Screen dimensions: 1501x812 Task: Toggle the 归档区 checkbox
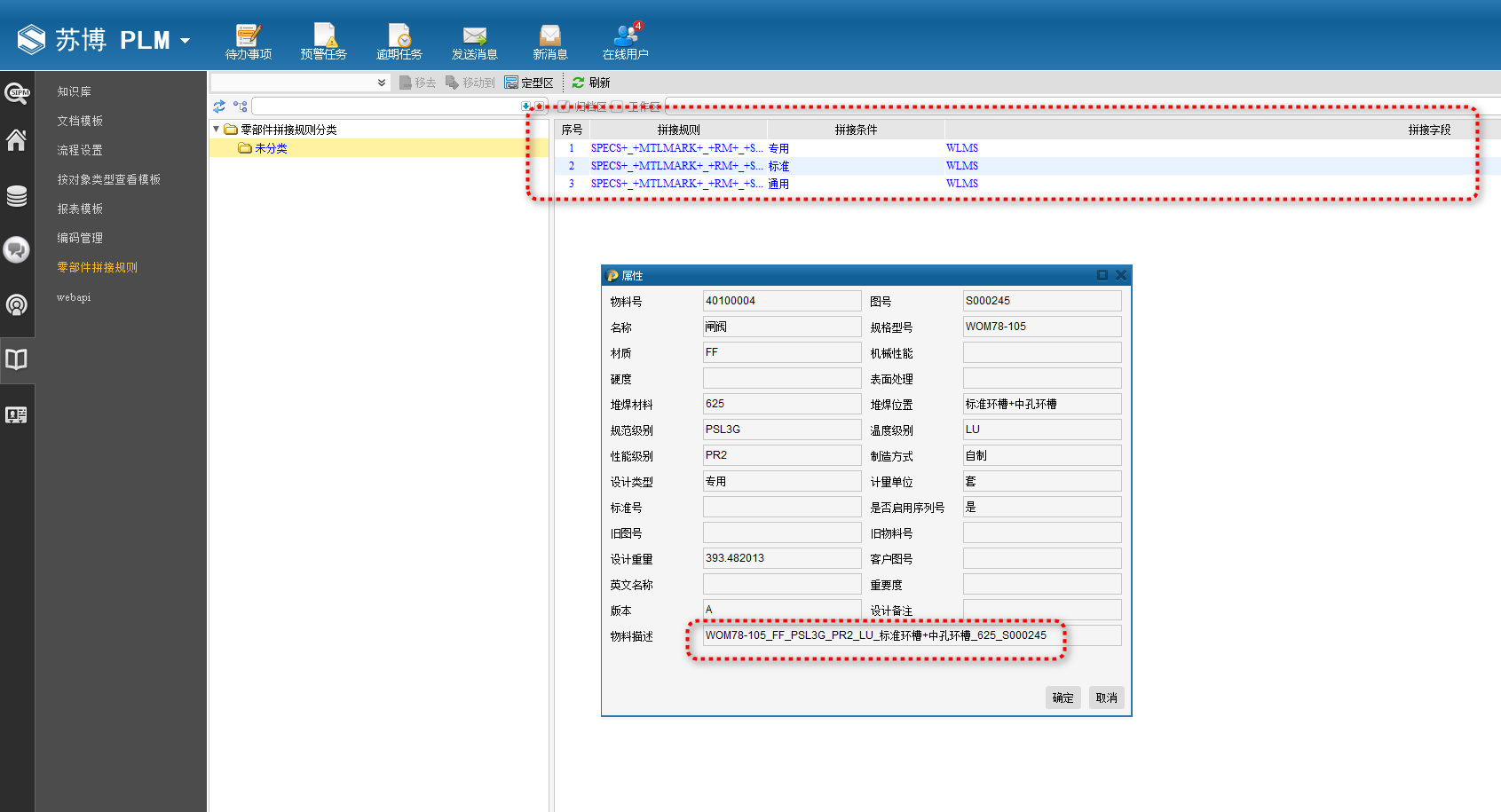tap(564, 106)
